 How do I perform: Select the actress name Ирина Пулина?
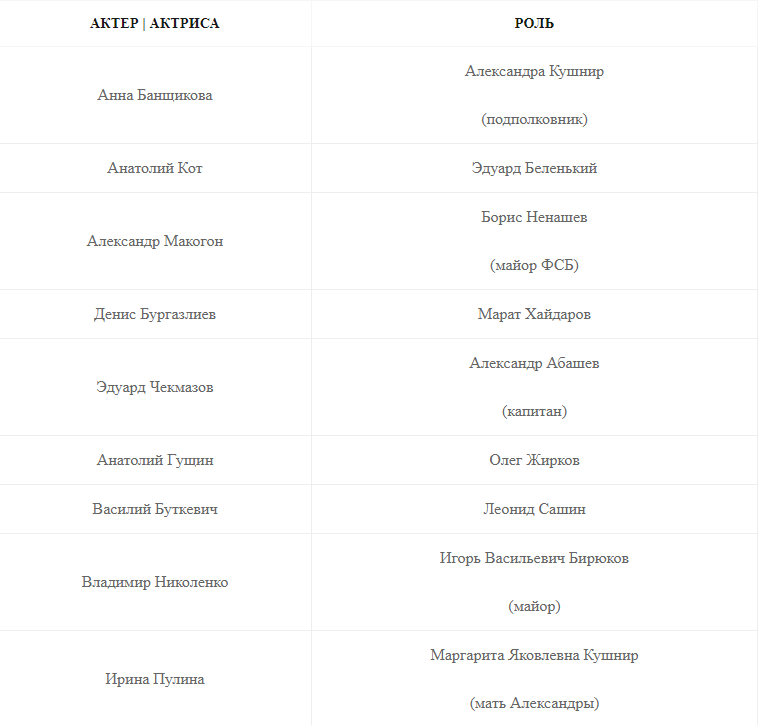point(155,679)
